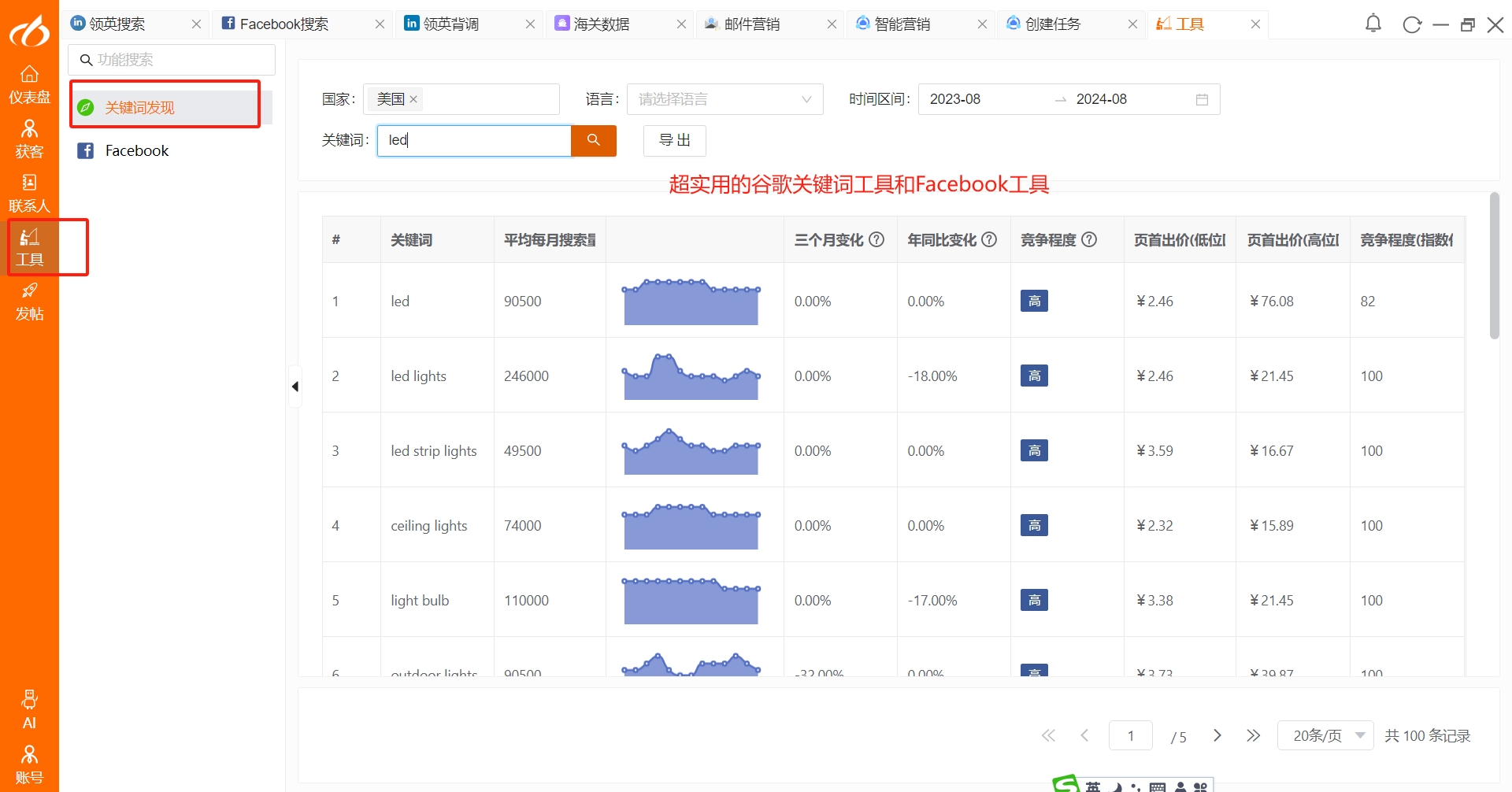This screenshot has height=792, width=1512.
Task: Click the trend chart for light bulb
Action: pos(691,601)
